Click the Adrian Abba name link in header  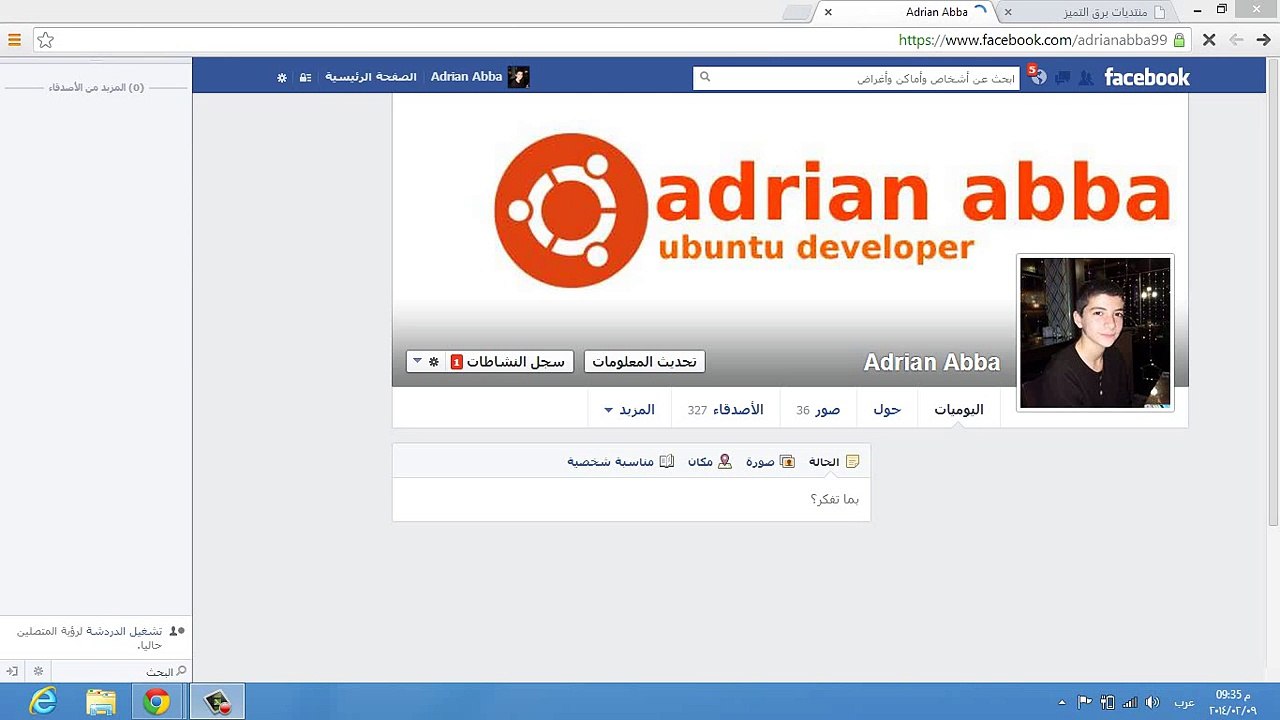[466, 77]
